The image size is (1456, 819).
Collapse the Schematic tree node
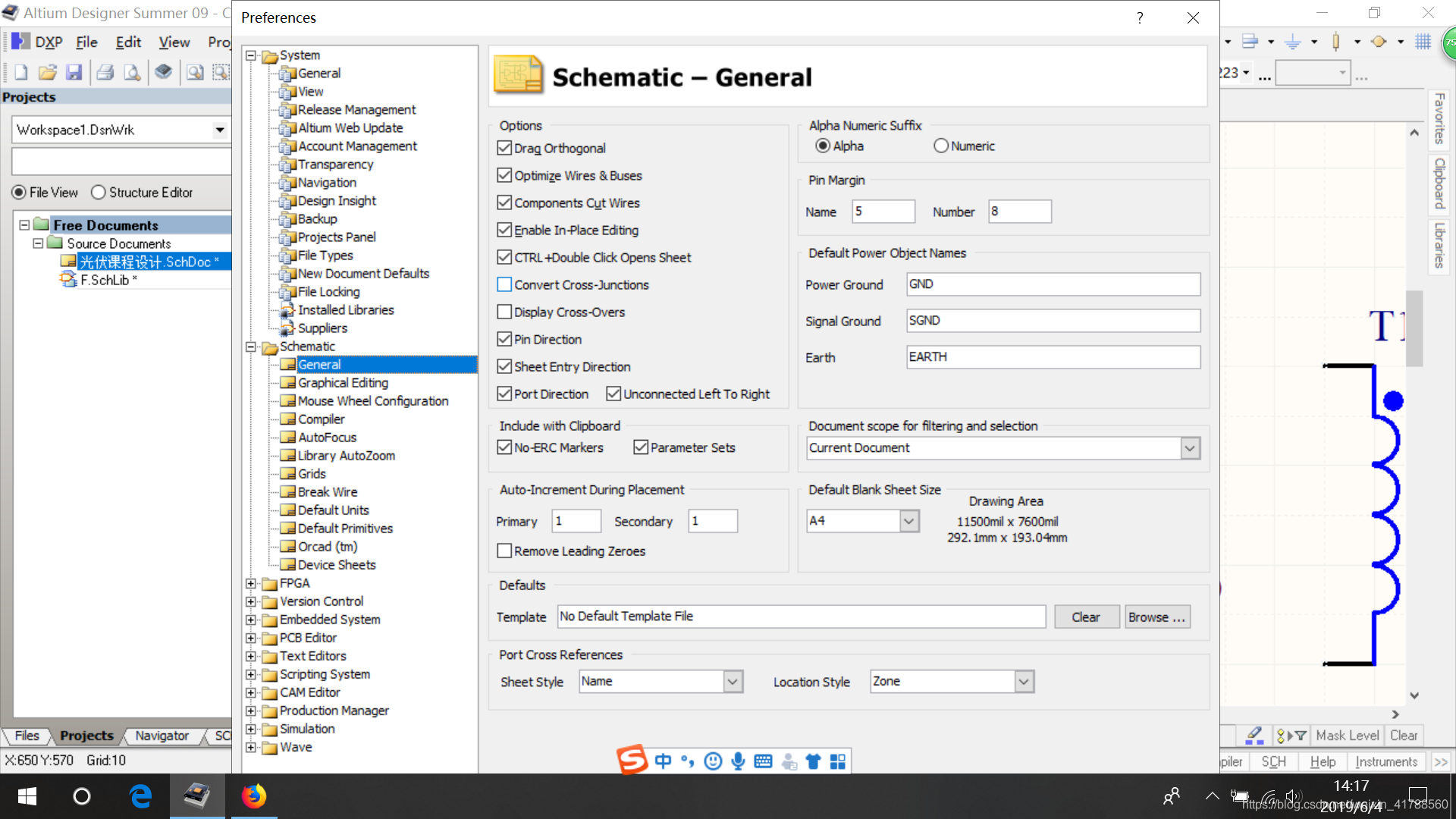pyautogui.click(x=251, y=347)
